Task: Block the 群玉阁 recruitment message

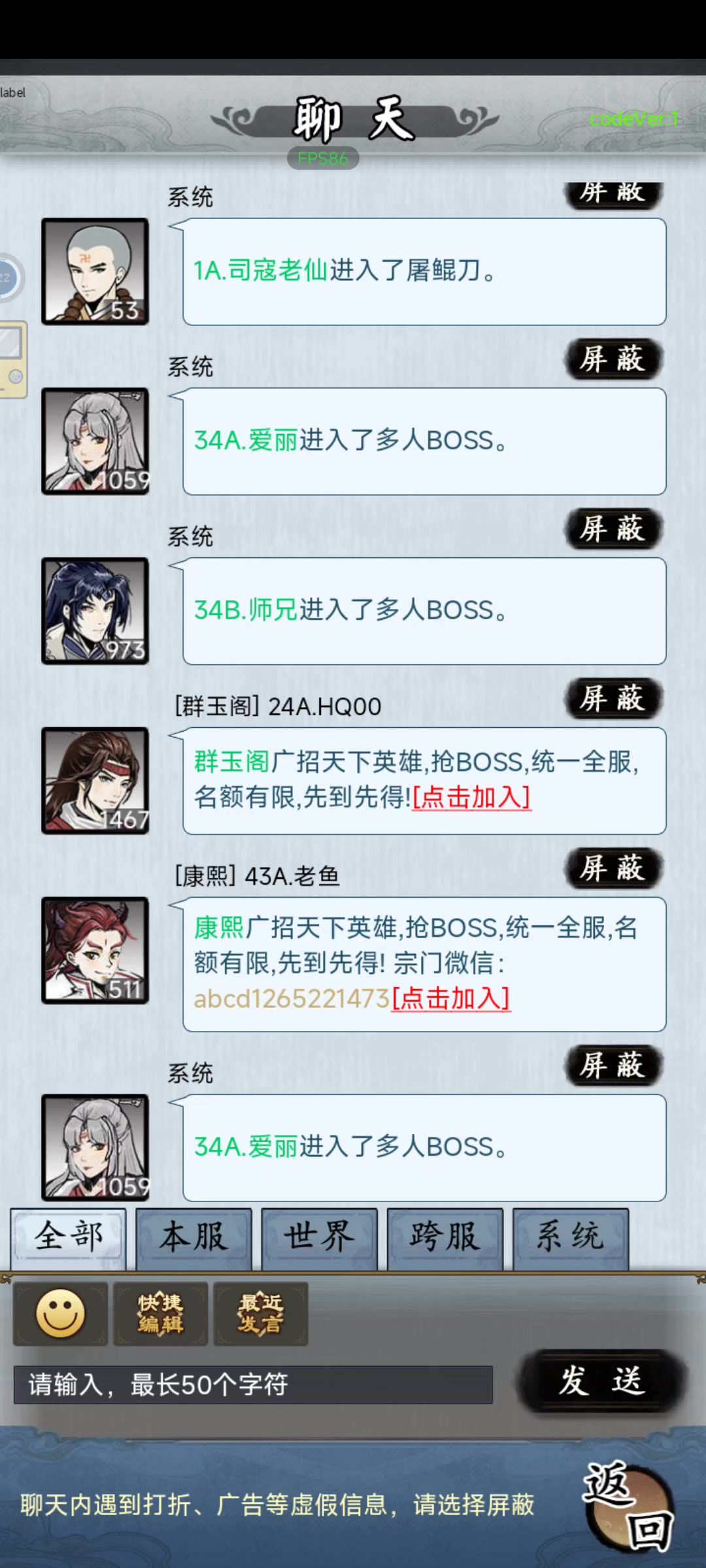Action: tap(613, 698)
